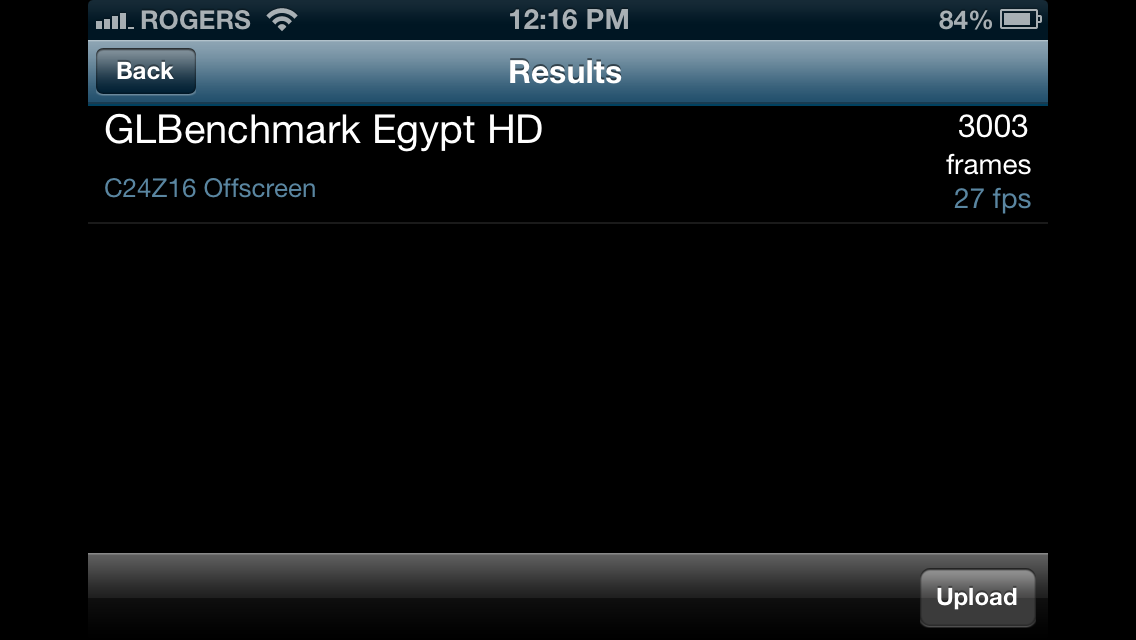1136x640 pixels.
Task: Select the C24Z16 Offscreen subtitle
Action: [210, 188]
